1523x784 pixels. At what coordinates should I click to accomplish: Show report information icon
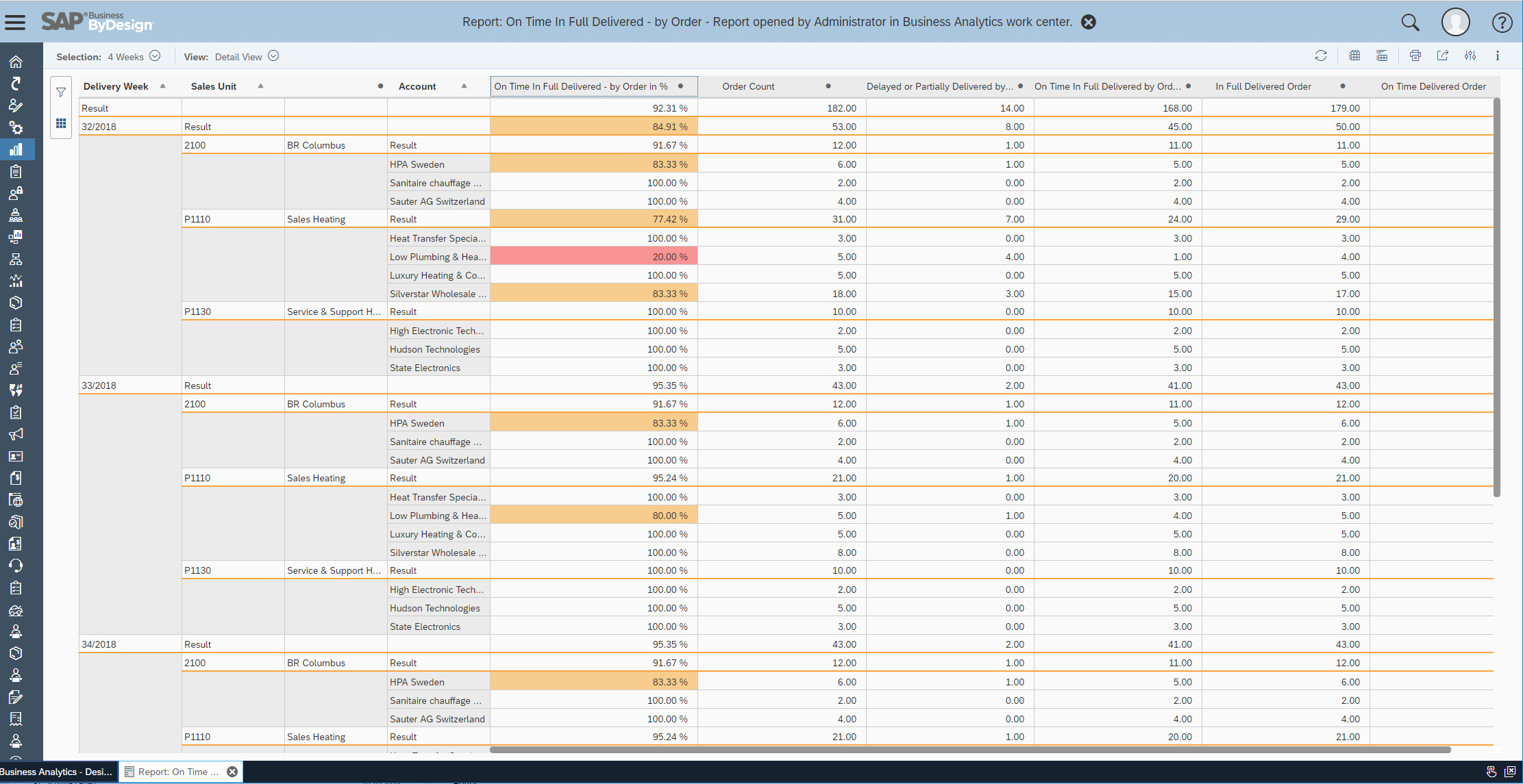tap(1498, 56)
